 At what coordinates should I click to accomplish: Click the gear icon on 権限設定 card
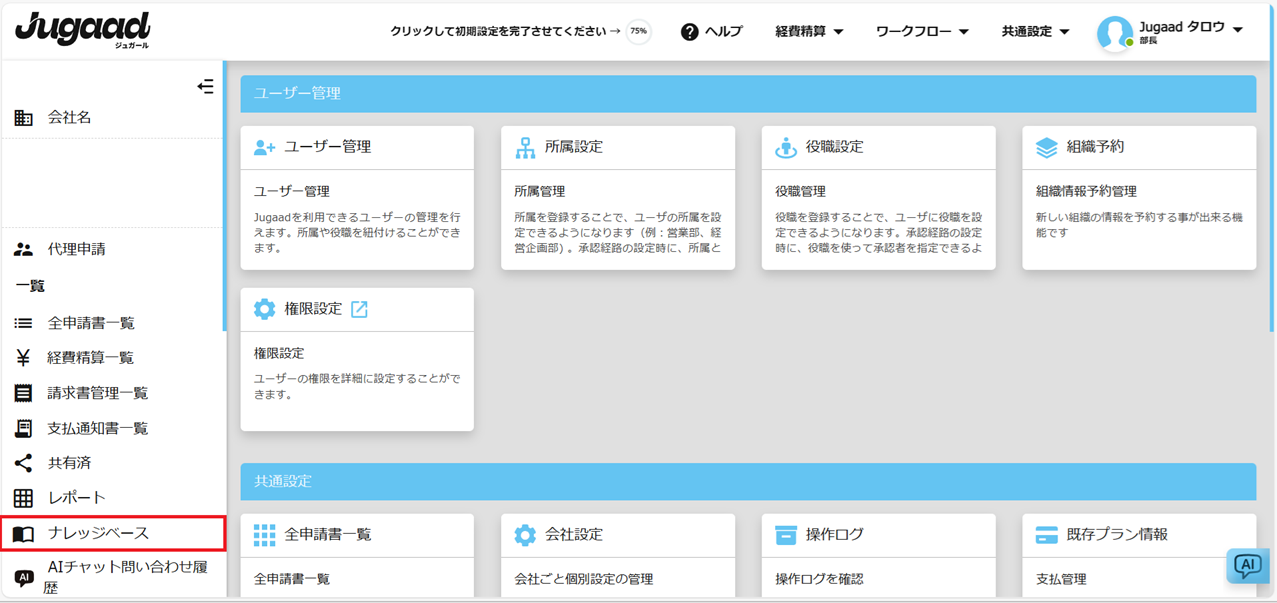[264, 309]
